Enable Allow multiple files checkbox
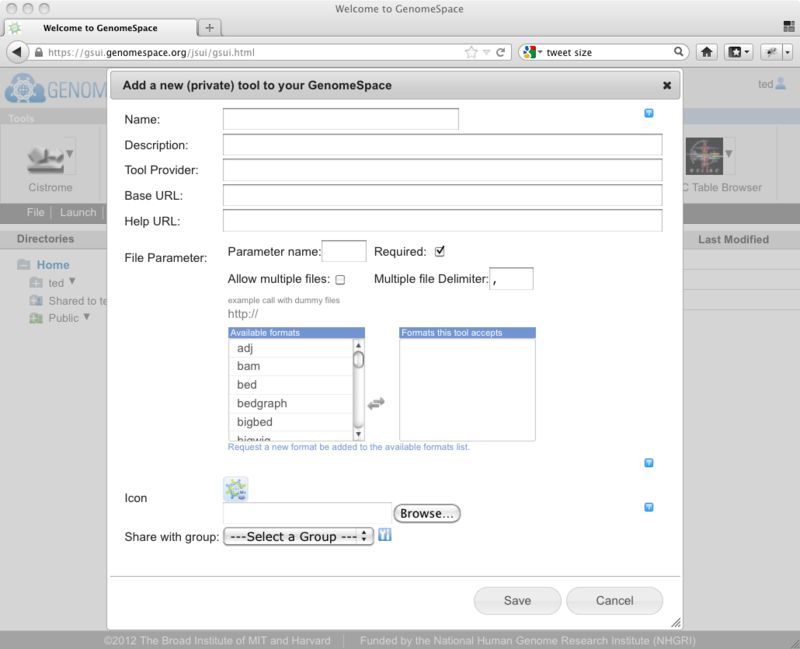Image resolution: width=800 pixels, height=649 pixels. (x=340, y=280)
